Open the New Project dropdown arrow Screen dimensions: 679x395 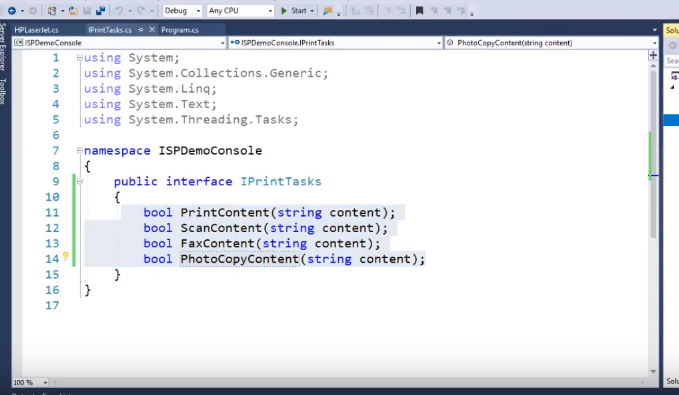62,10
